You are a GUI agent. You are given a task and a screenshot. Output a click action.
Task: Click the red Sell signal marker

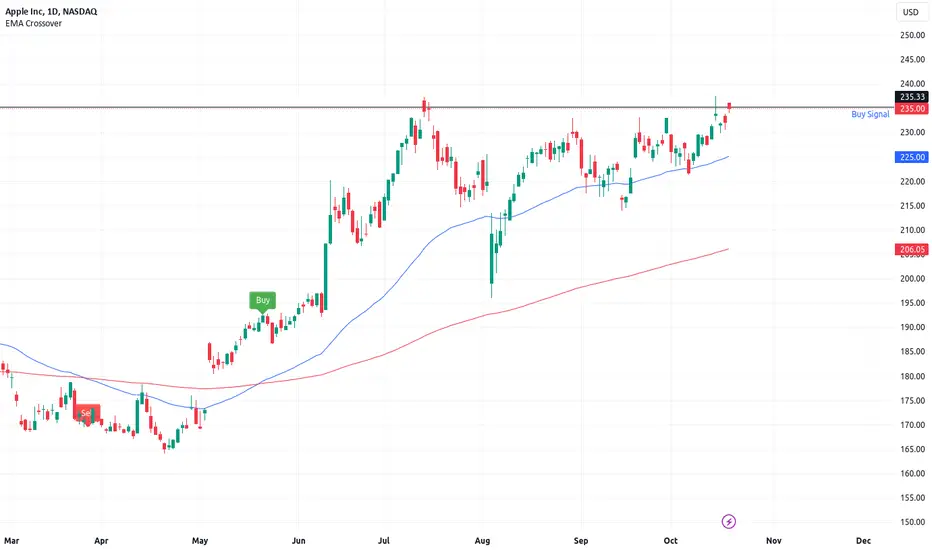click(x=86, y=413)
